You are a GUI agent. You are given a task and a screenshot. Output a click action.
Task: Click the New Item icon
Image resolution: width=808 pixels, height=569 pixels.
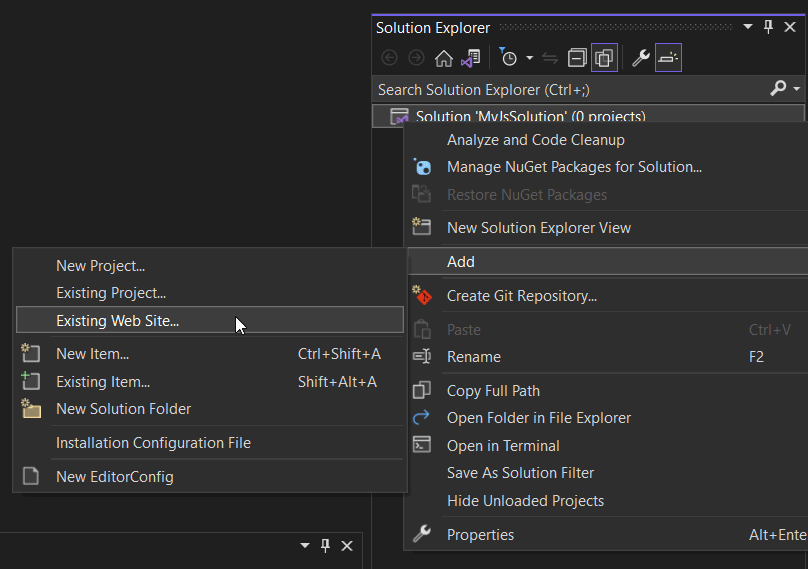tap(30, 353)
